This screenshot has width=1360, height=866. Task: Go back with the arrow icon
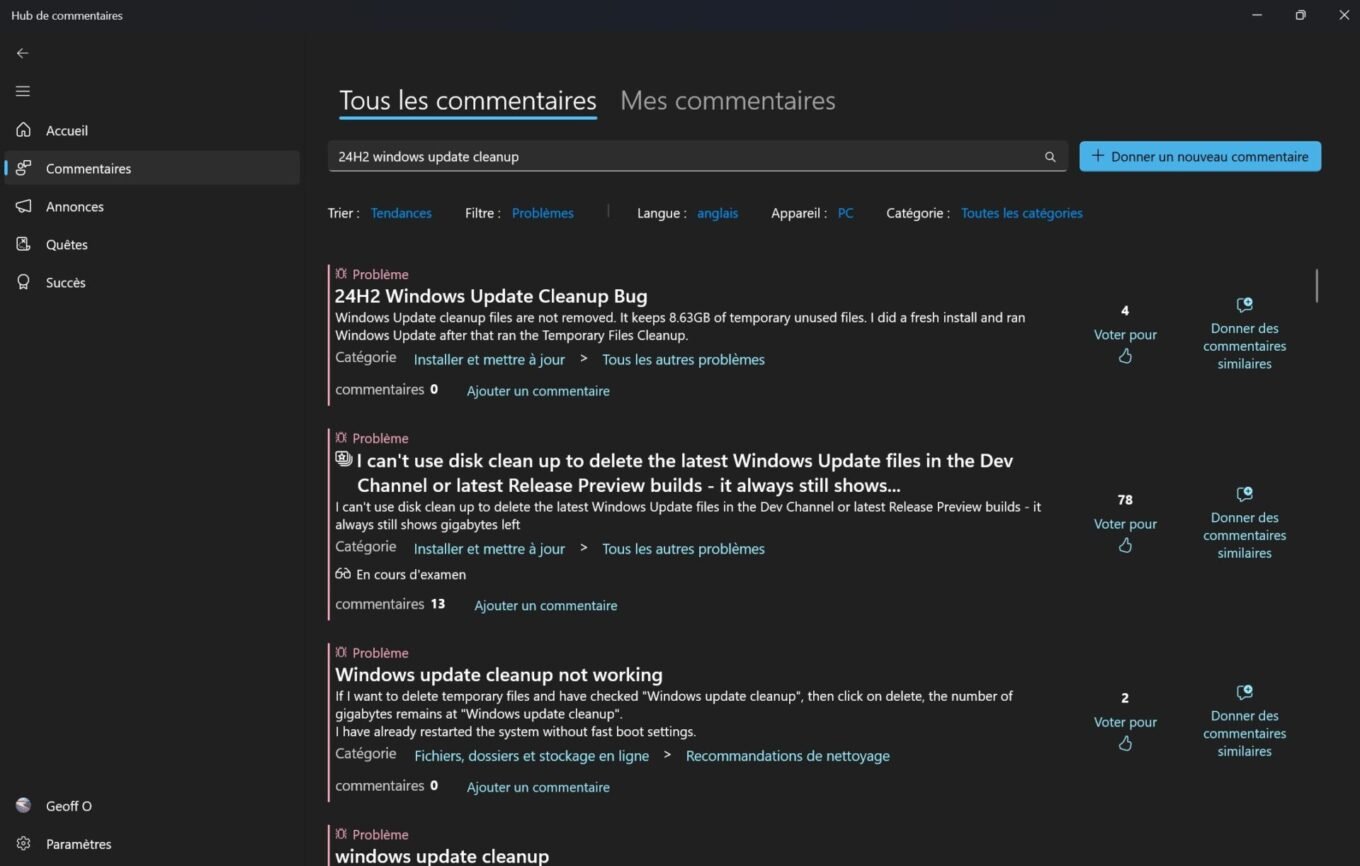pos(23,53)
